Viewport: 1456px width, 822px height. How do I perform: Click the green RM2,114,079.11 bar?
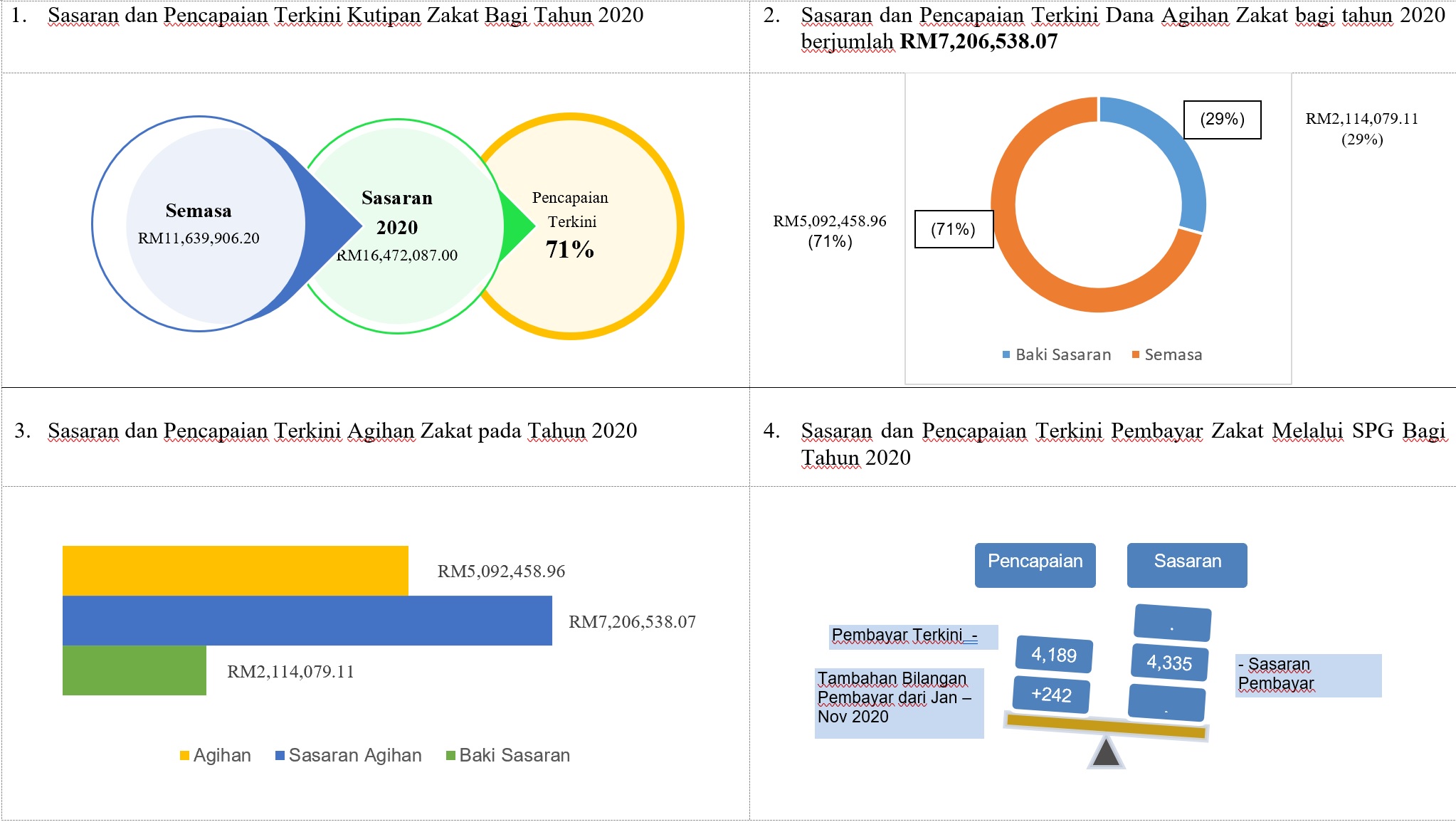(x=134, y=670)
